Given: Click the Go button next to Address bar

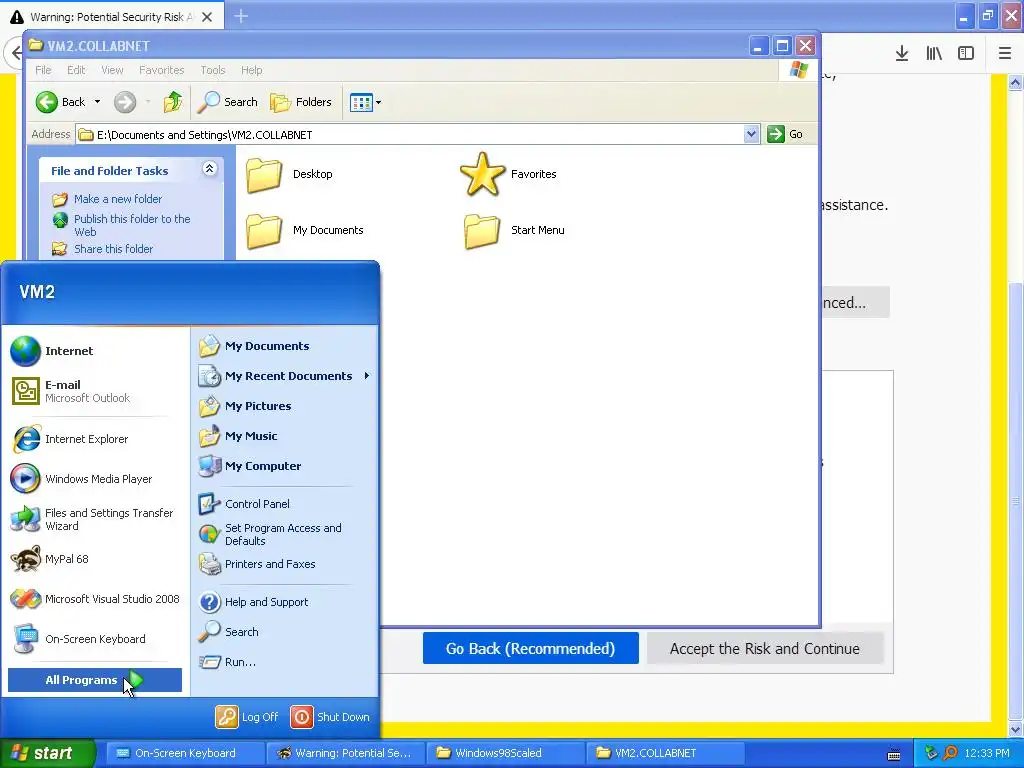Looking at the screenshot, I should (x=785, y=135).
